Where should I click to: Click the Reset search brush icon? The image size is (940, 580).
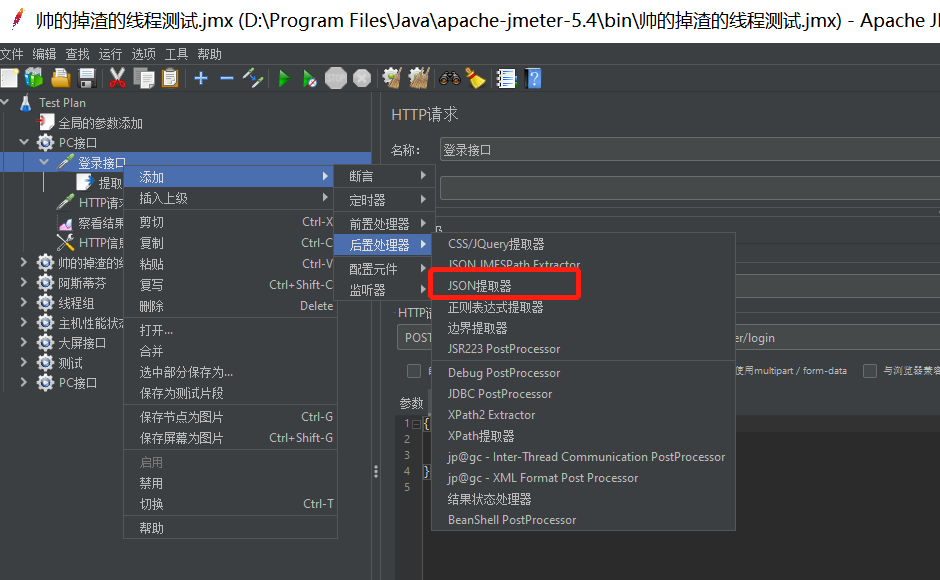tap(475, 78)
